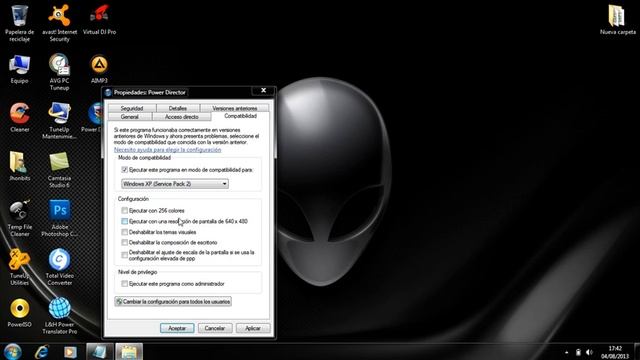Toggle compatibility mode checkbox
The image size is (640, 360).
pyautogui.click(x=124, y=169)
